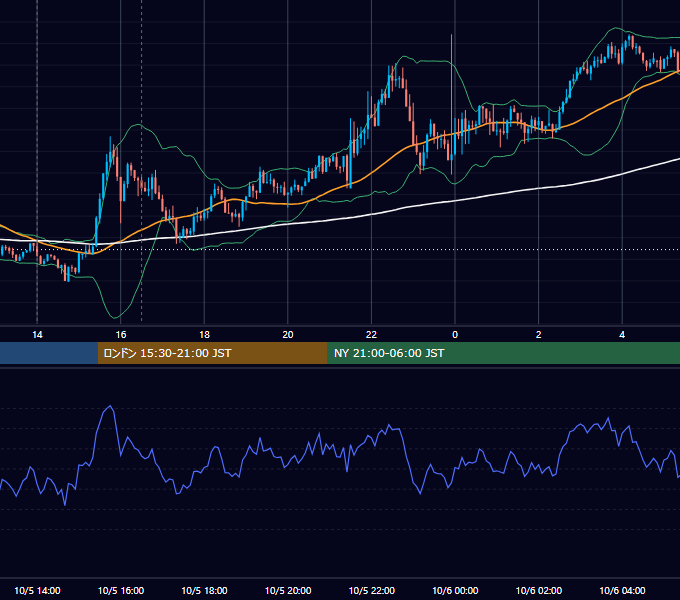Select the NY 21:00-06:00 JST session bar

pyautogui.click(x=503, y=353)
